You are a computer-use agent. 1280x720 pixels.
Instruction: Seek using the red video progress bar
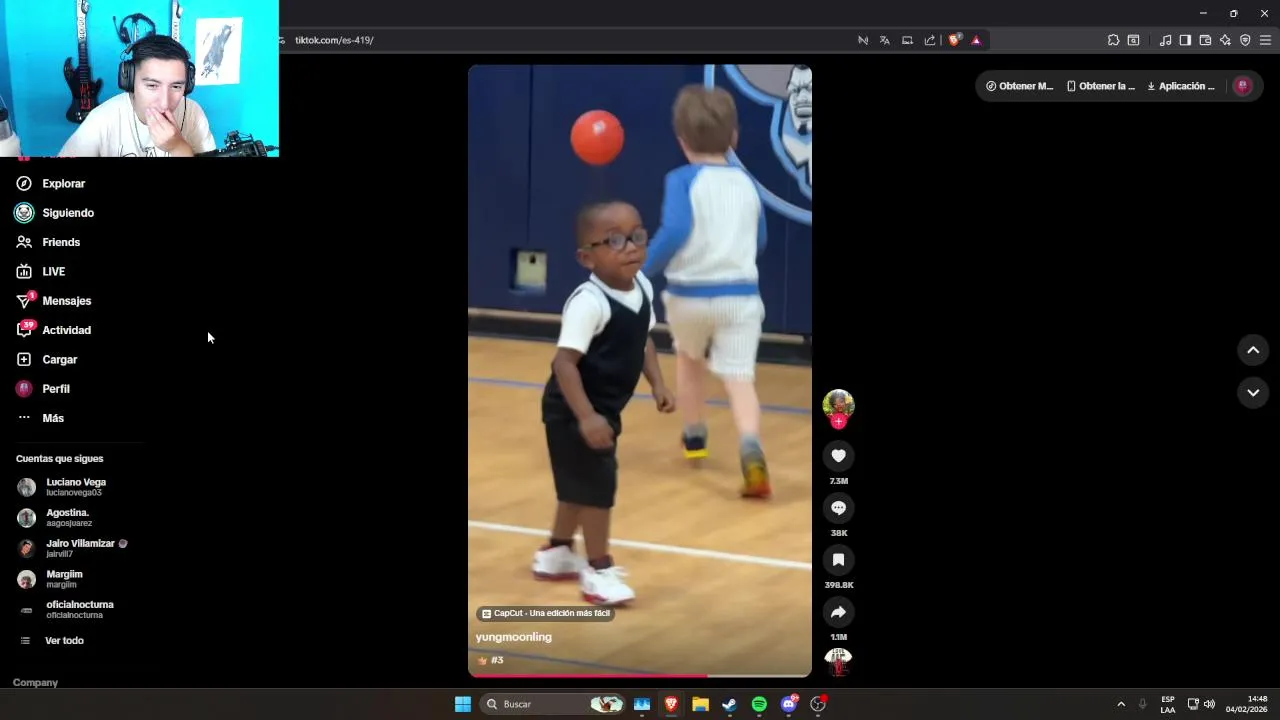pos(640,676)
